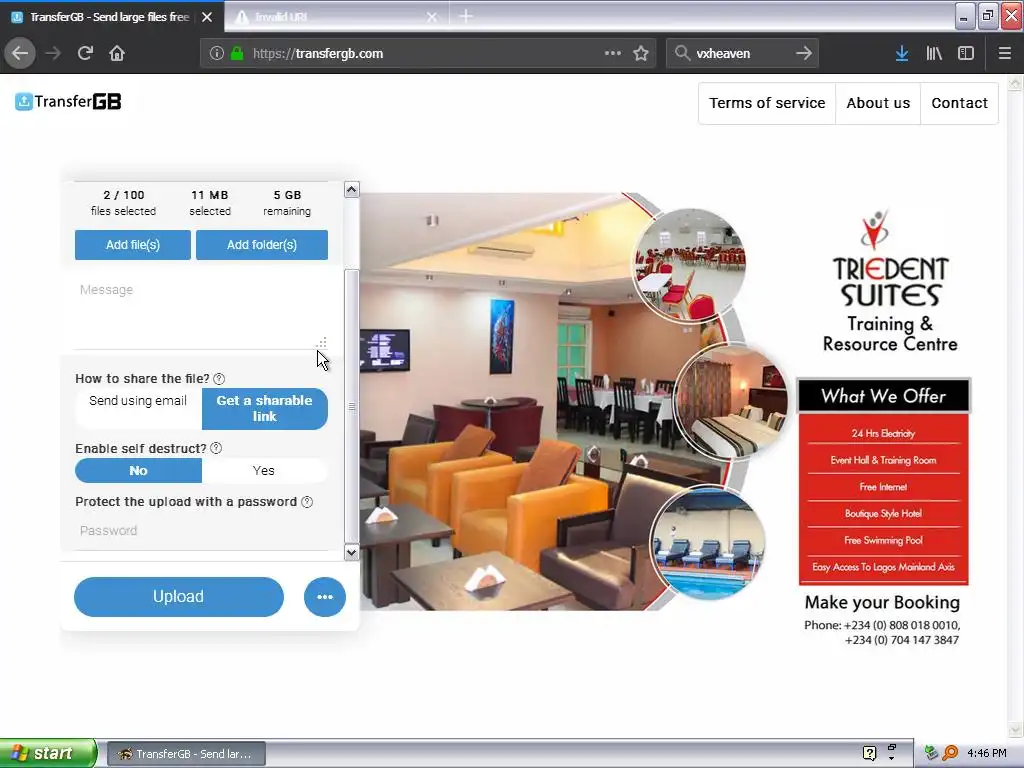
Task: Open the Library bookmarks icon
Action: click(x=934, y=53)
